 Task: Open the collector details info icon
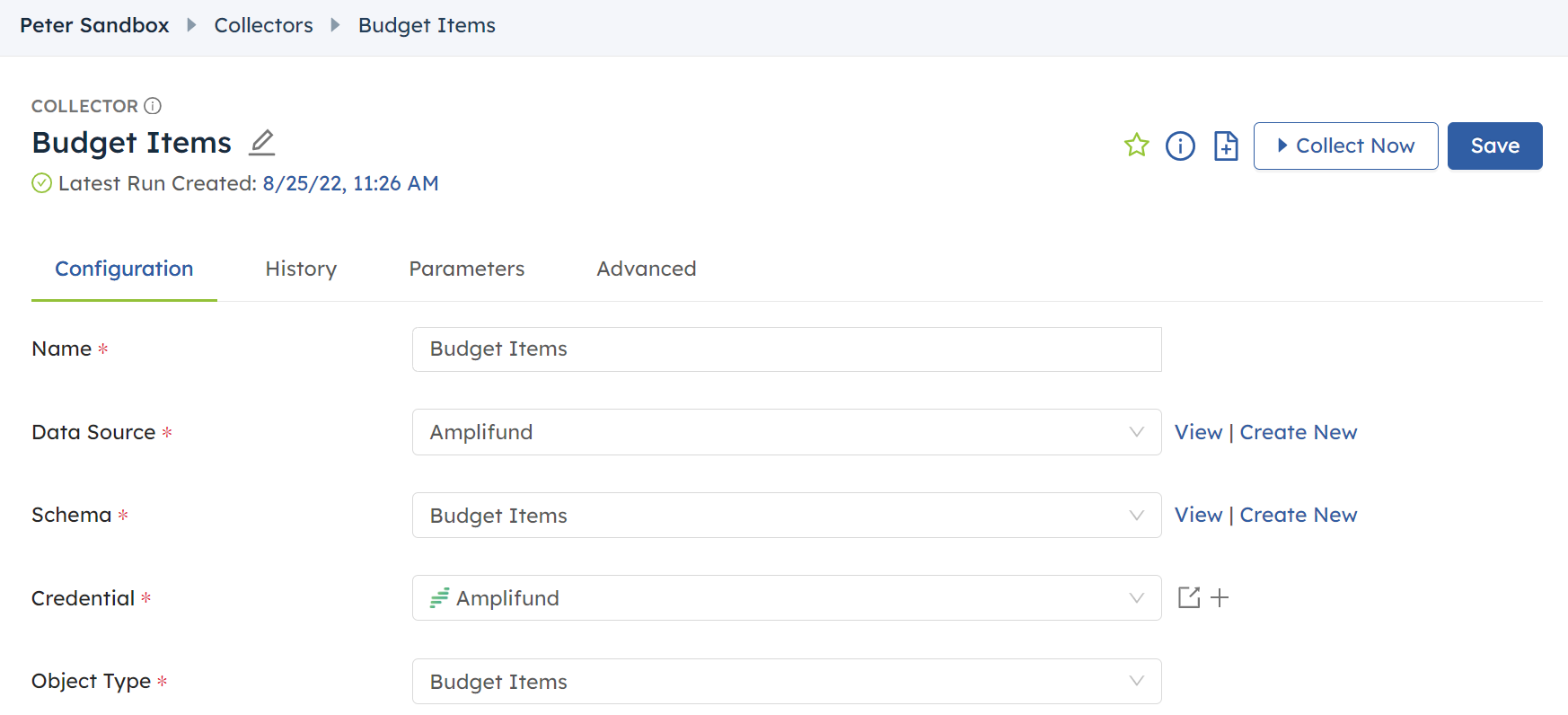point(1180,146)
